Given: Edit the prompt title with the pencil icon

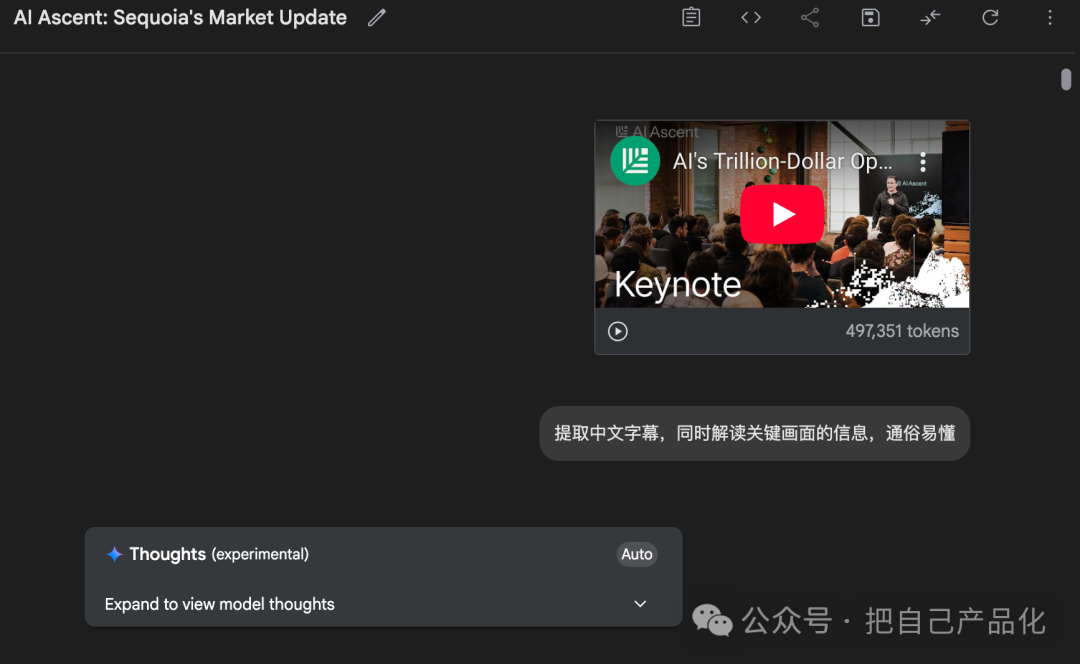Looking at the screenshot, I should (377, 18).
